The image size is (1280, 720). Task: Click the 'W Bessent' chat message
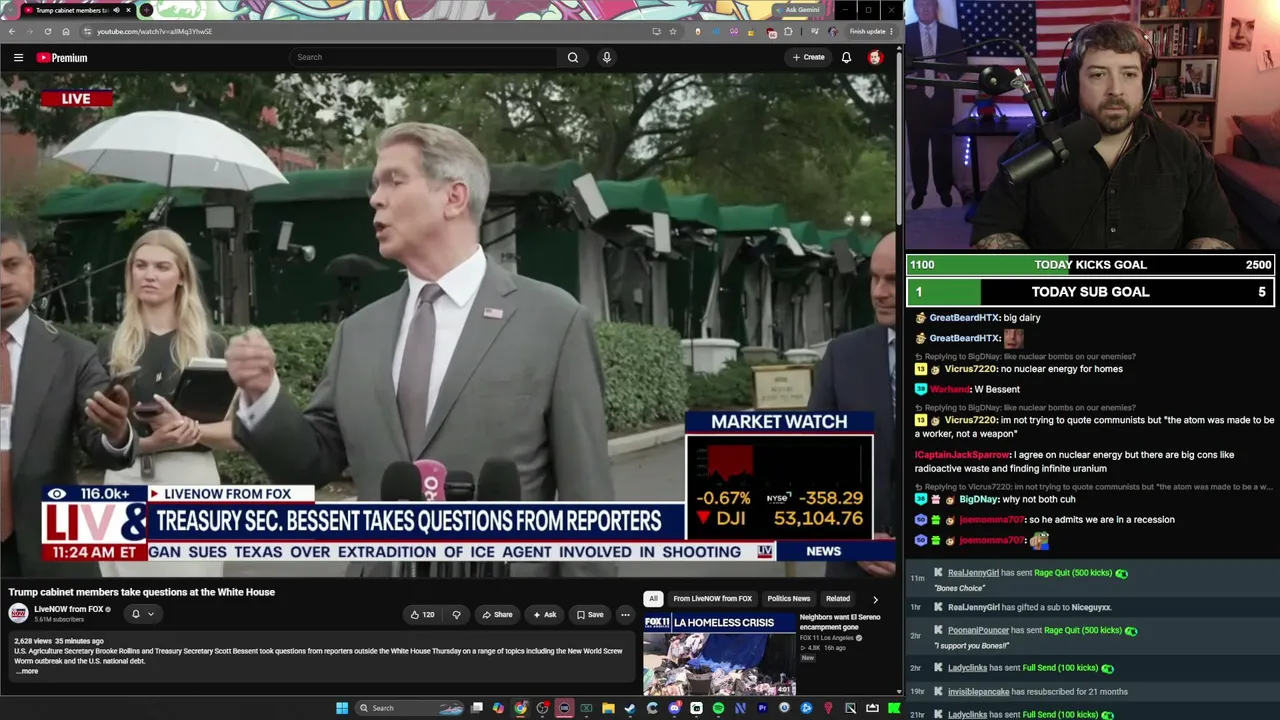pos(997,389)
